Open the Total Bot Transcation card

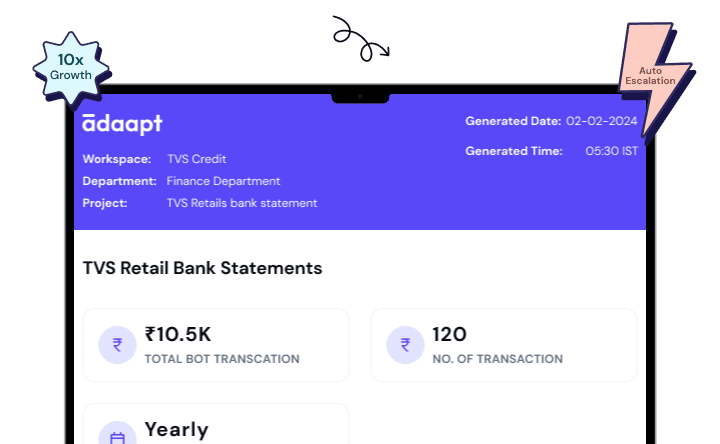pyautogui.click(x=216, y=345)
